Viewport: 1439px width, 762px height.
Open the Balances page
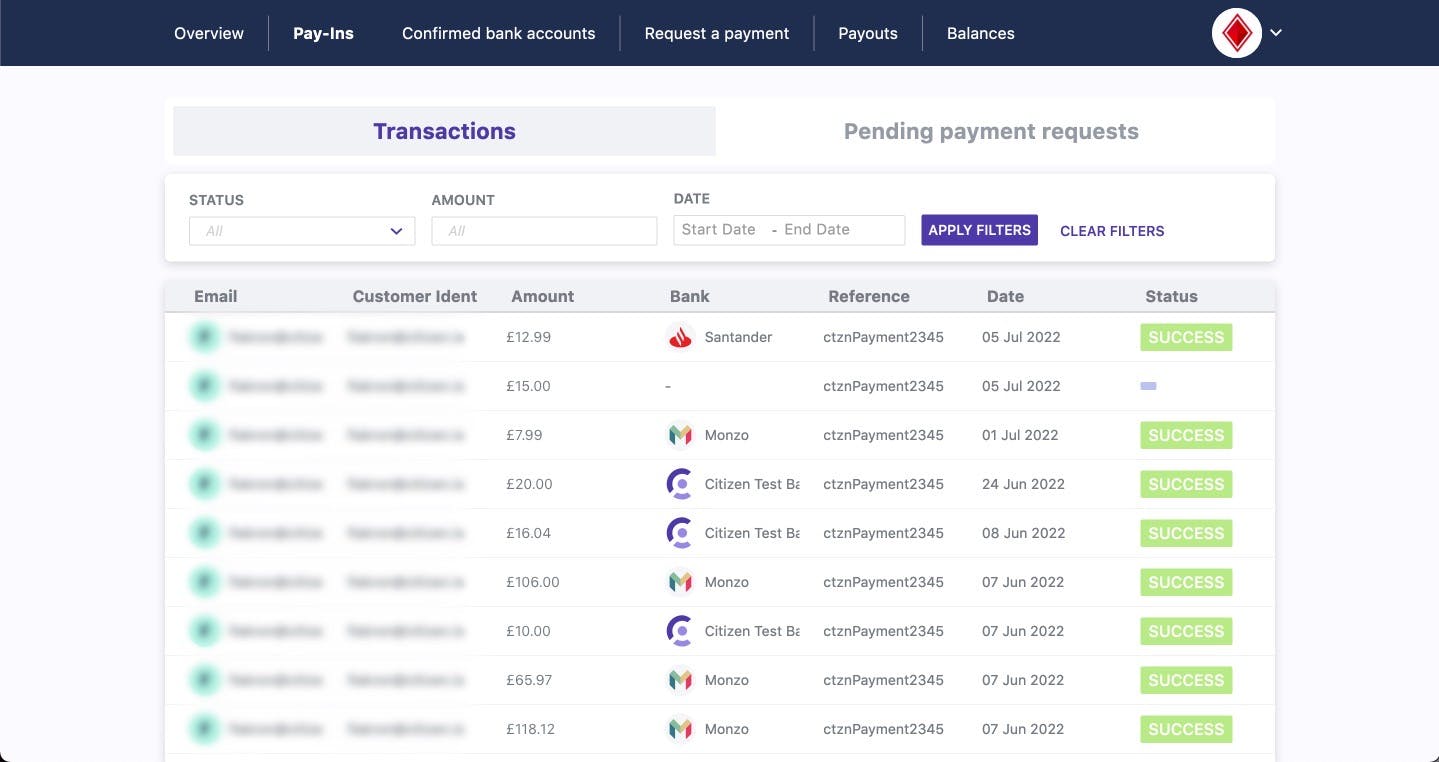tap(981, 33)
